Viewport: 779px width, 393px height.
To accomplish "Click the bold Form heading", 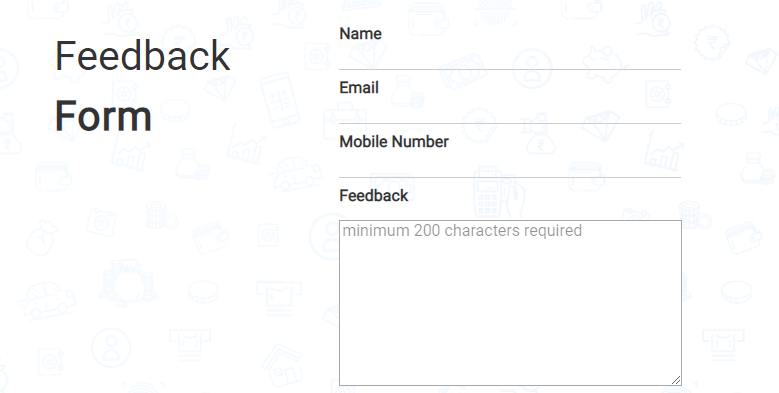I will coord(103,116).
